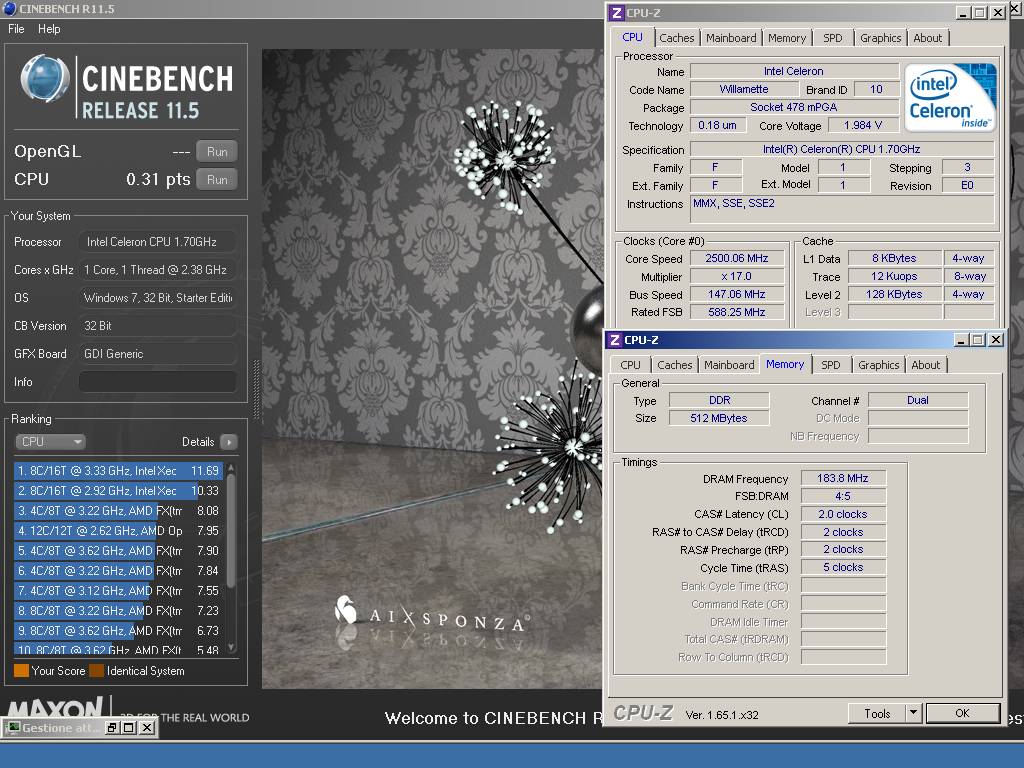The width and height of the screenshot is (1024, 768).
Task: Open the CPU ranking type dropdown
Action: 50,441
